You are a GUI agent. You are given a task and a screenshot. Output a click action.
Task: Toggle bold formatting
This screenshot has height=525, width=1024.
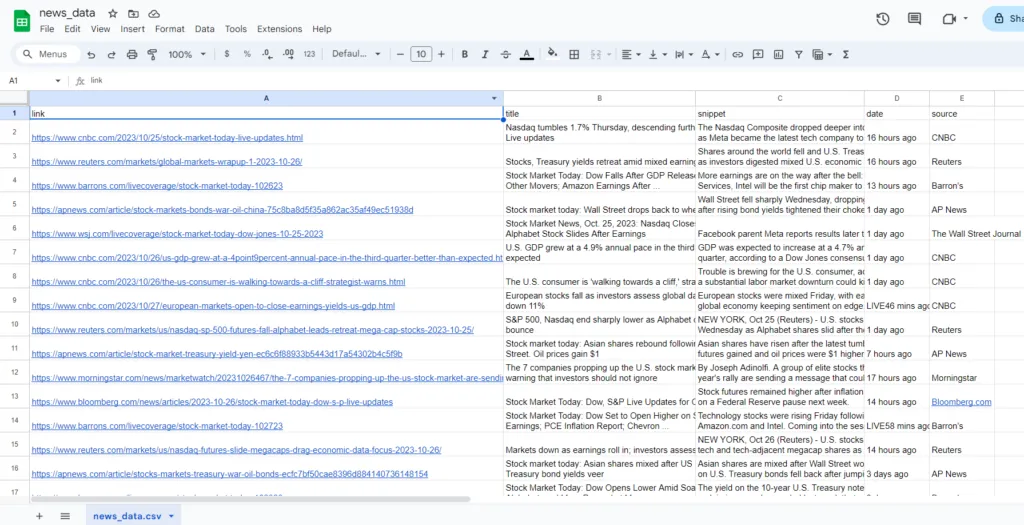(x=464, y=54)
